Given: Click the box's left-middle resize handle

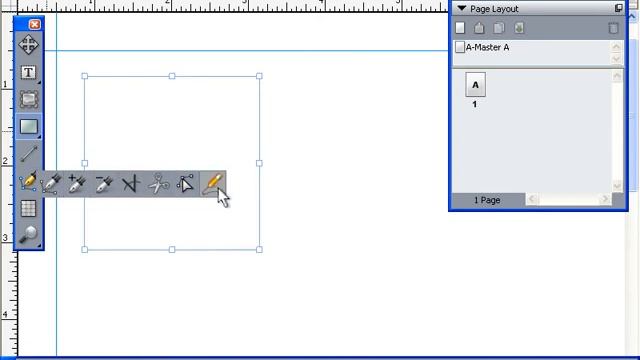Looking at the screenshot, I should [84, 163].
